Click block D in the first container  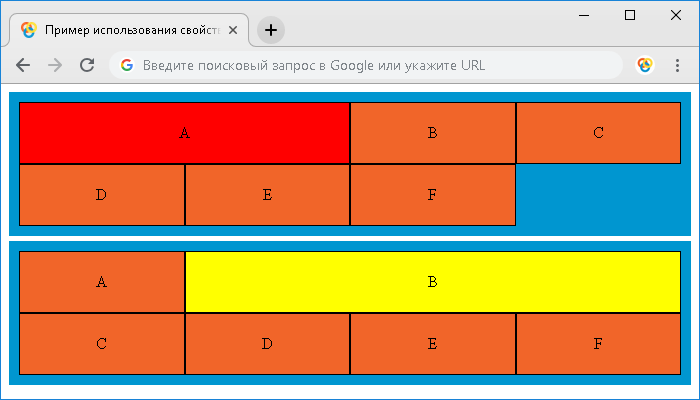click(x=102, y=195)
